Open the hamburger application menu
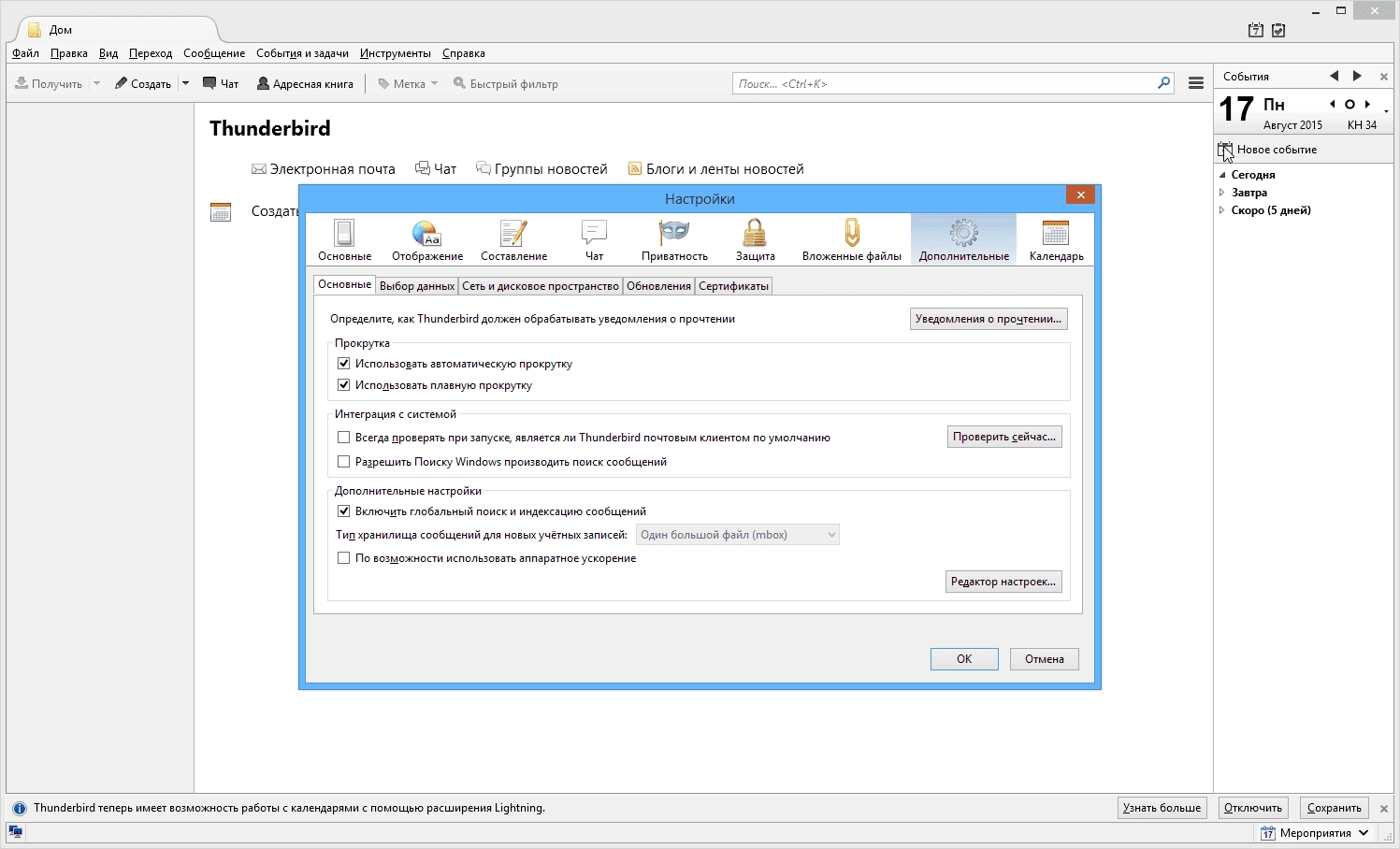The width and height of the screenshot is (1400, 849). [1195, 83]
